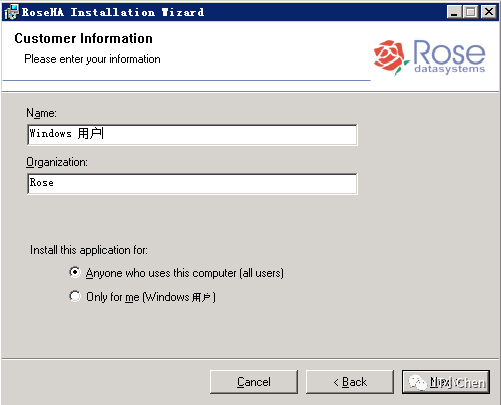Image resolution: width=501 pixels, height=405 pixels.
Task: Close the RoseHA Installation Wizard
Action: [489, 12]
